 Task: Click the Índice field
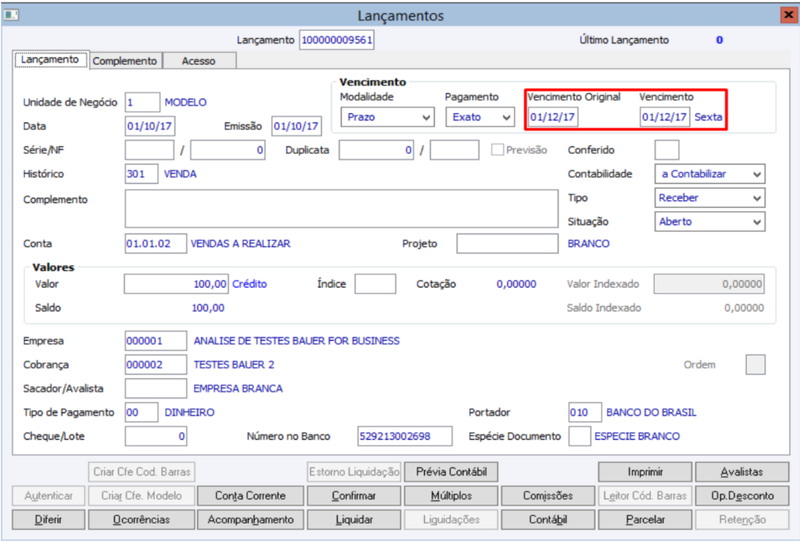pyautogui.click(x=375, y=284)
